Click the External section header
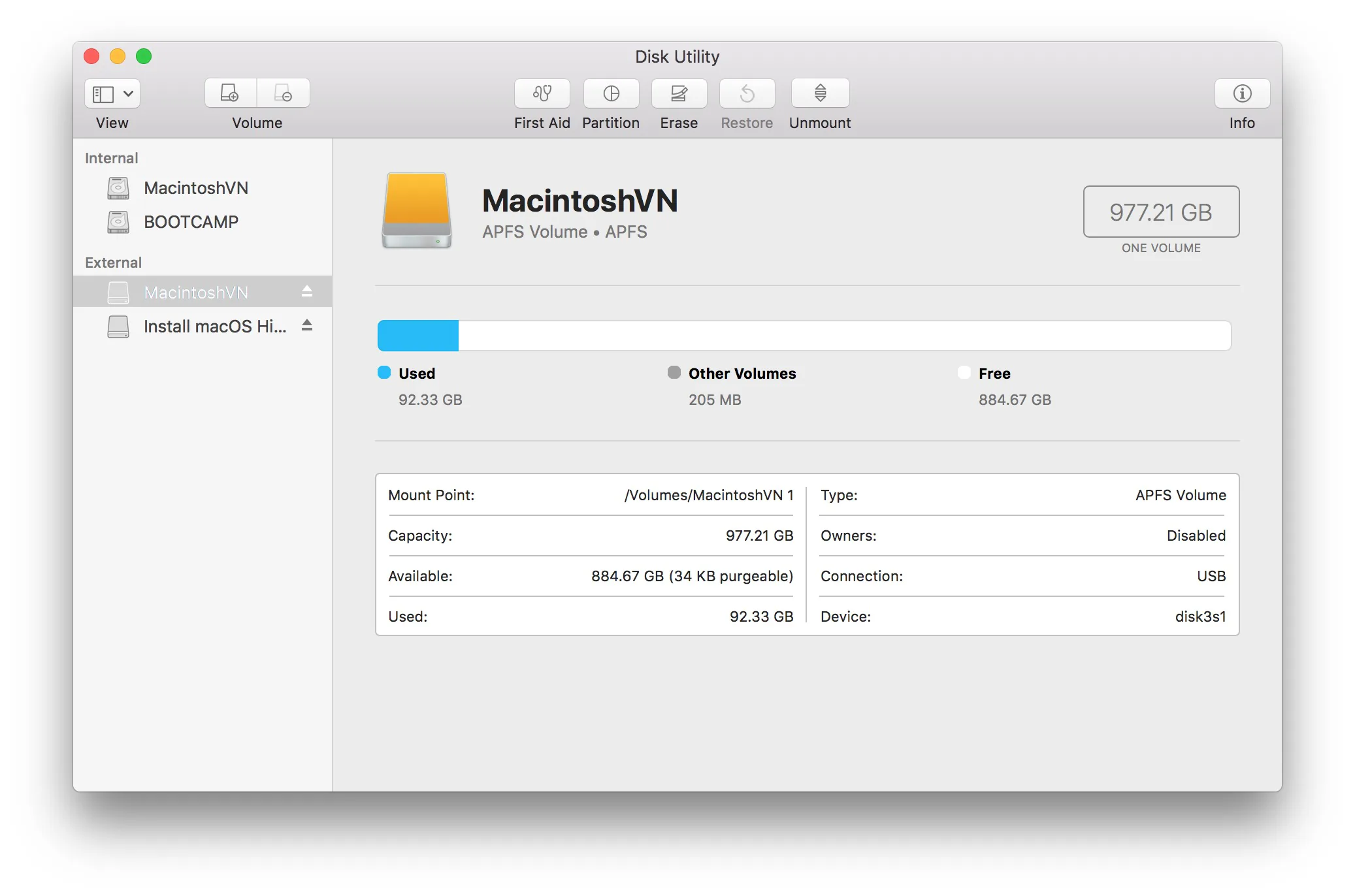The height and width of the screenshot is (896, 1355). pos(113,263)
